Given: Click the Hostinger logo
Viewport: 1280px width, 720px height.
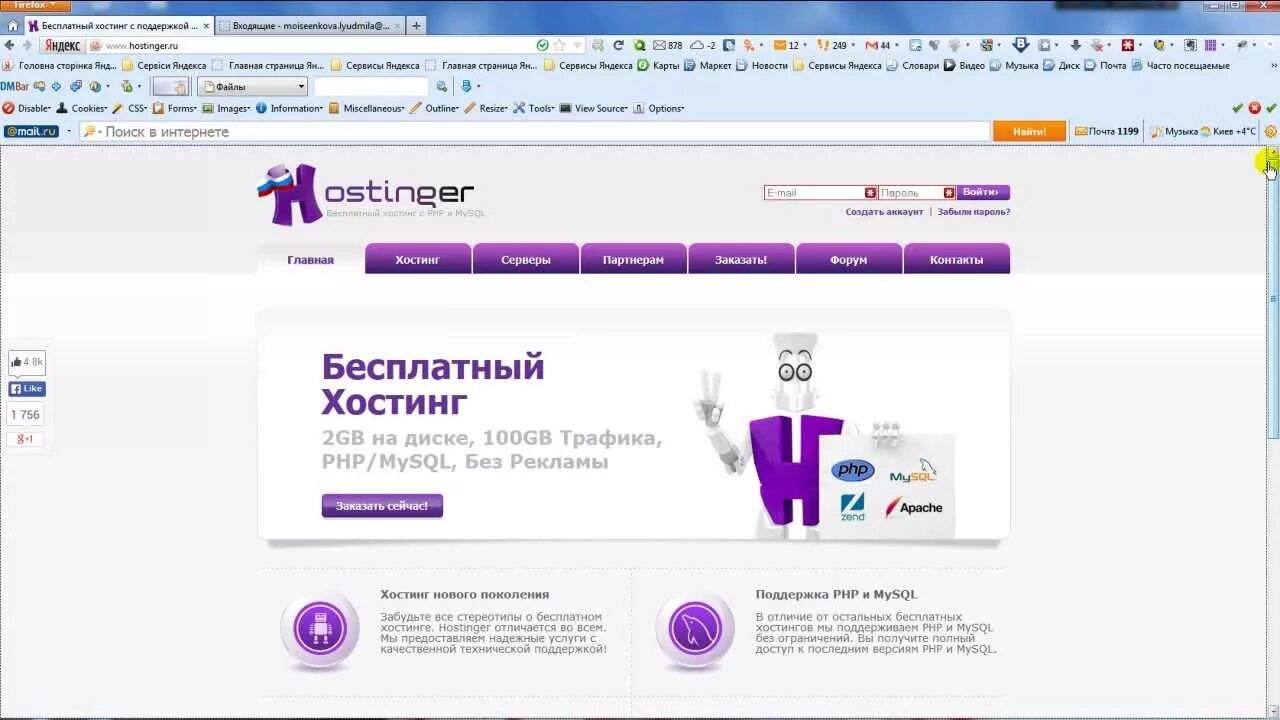Looking at the screenshot, I should click(365, 194).
